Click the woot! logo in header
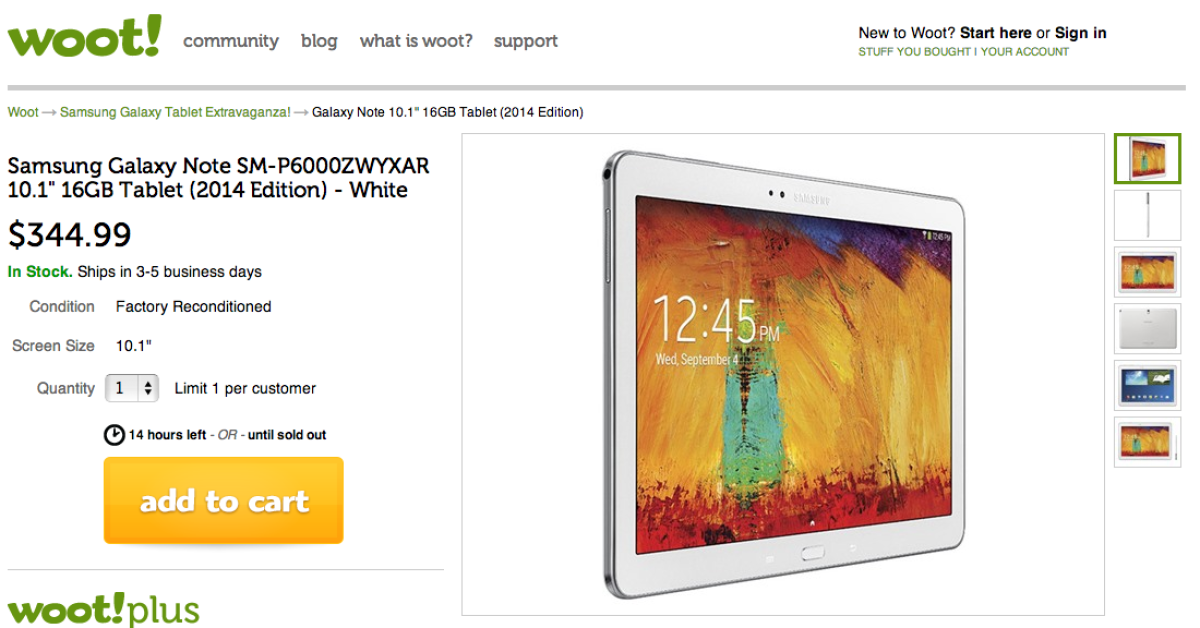Image resolution: width=1200 pixels, height=628 pixels. [x=84, y=37]
